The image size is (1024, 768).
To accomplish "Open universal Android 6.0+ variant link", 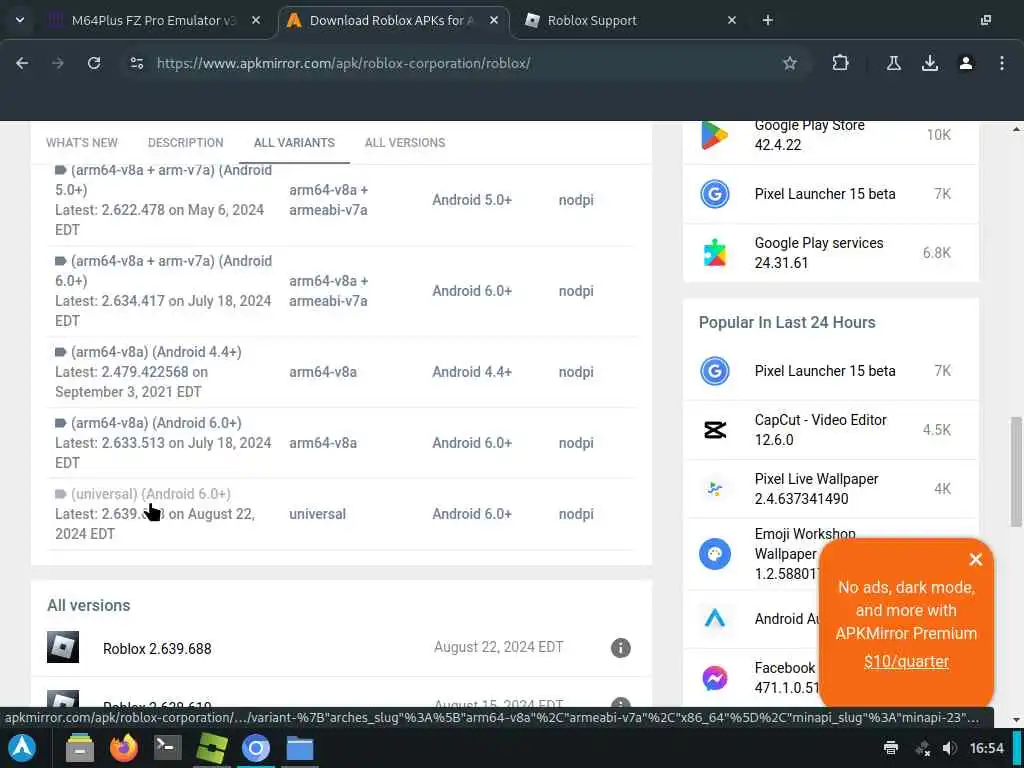I will [x=150, y=494].
